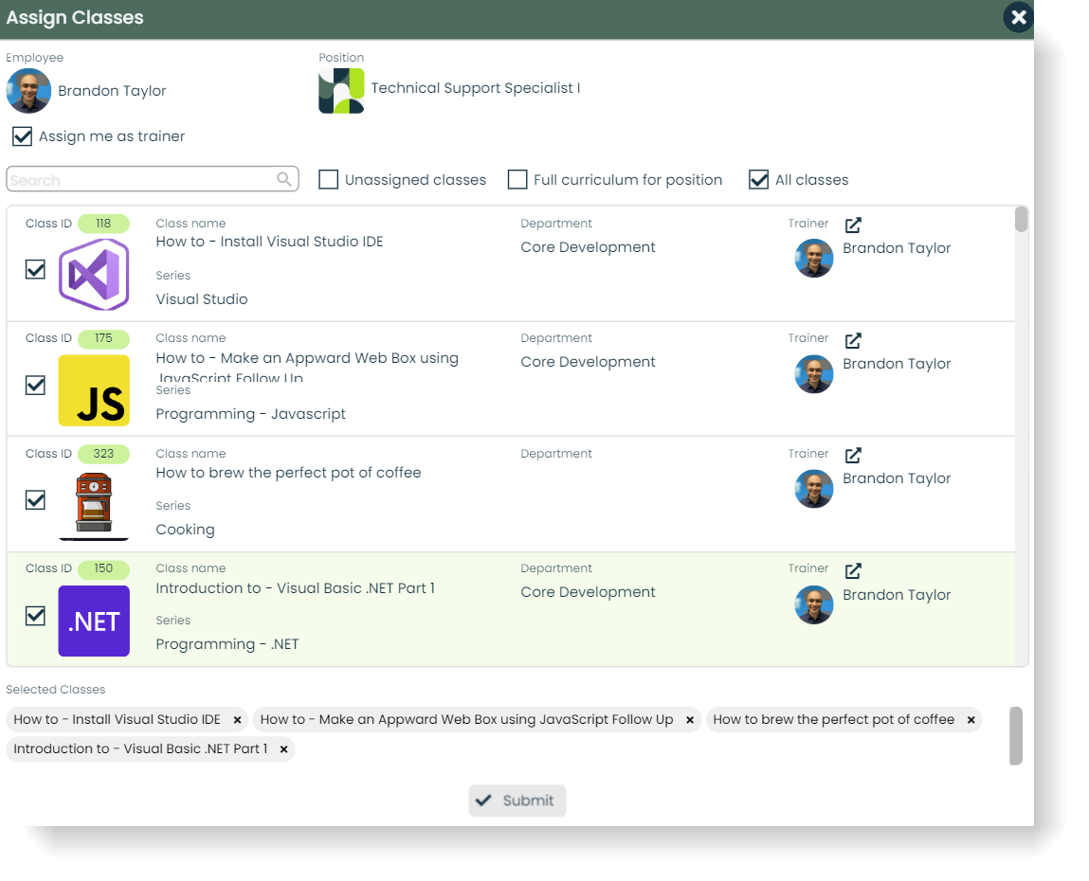
Task: Open trainer details via external link icon for class 118
Action: [852, 225]
